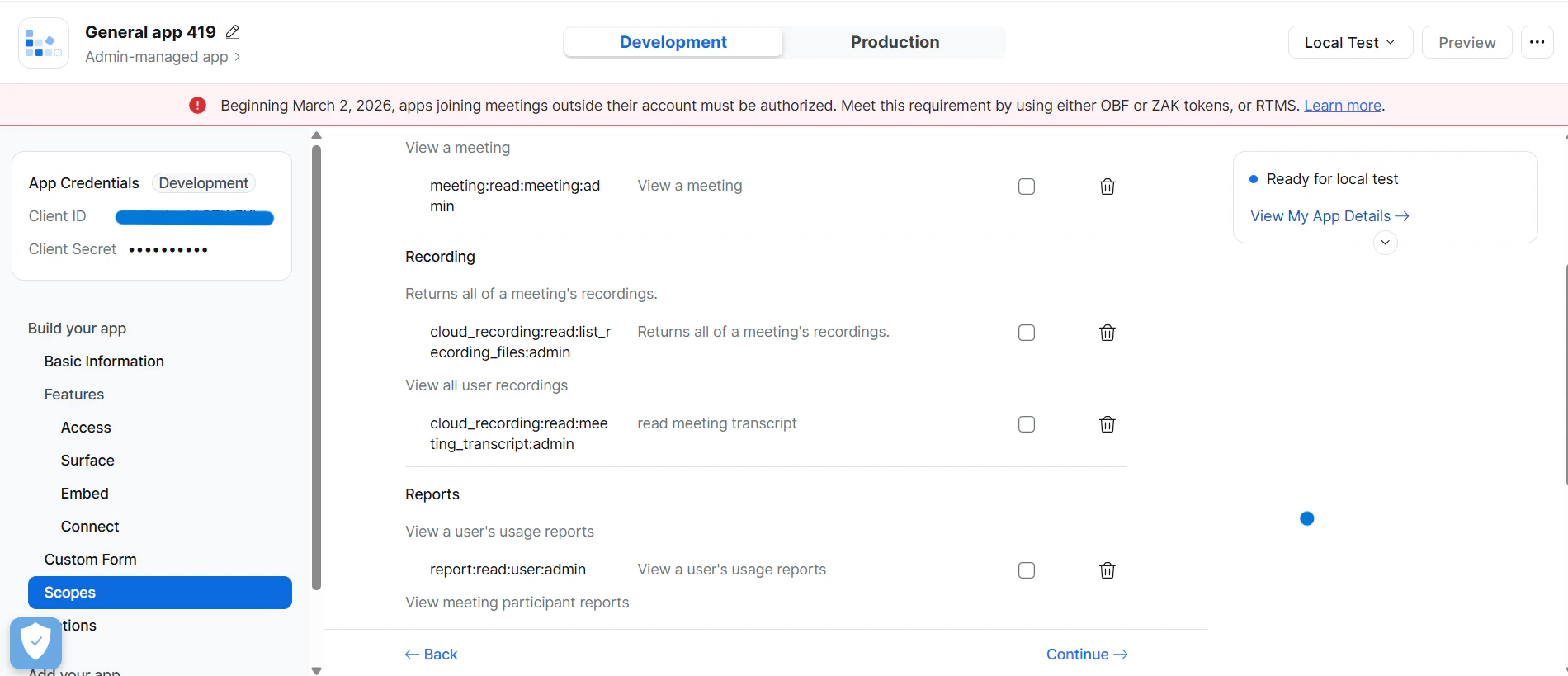Remove the cloud_recording:read:meeting_transcript:admin scope
The height and width of the screenshot is (676, 1568).
(1108, 424)
